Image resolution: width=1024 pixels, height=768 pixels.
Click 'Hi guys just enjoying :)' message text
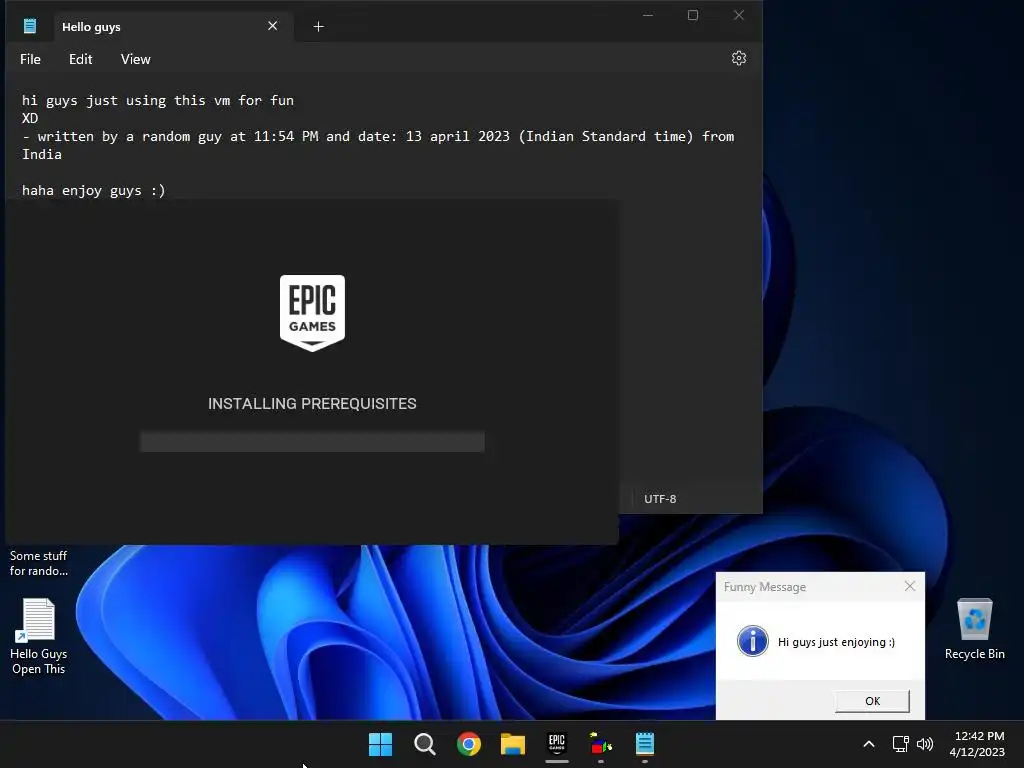[836, 642]
